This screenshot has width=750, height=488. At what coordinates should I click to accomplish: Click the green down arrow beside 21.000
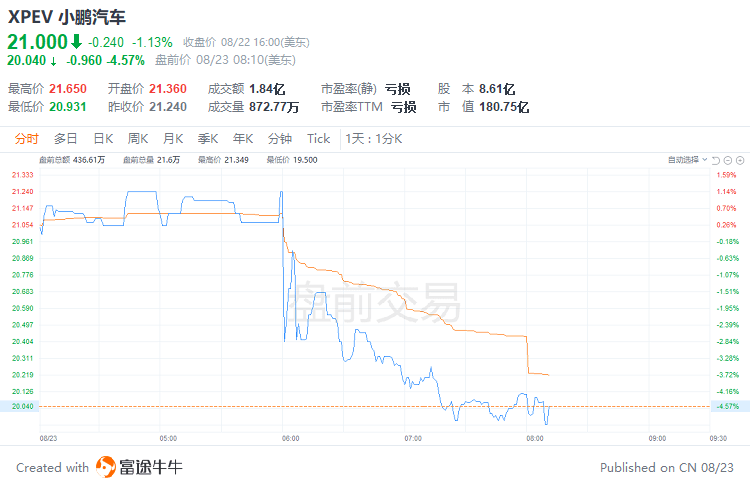coord(76,42)
